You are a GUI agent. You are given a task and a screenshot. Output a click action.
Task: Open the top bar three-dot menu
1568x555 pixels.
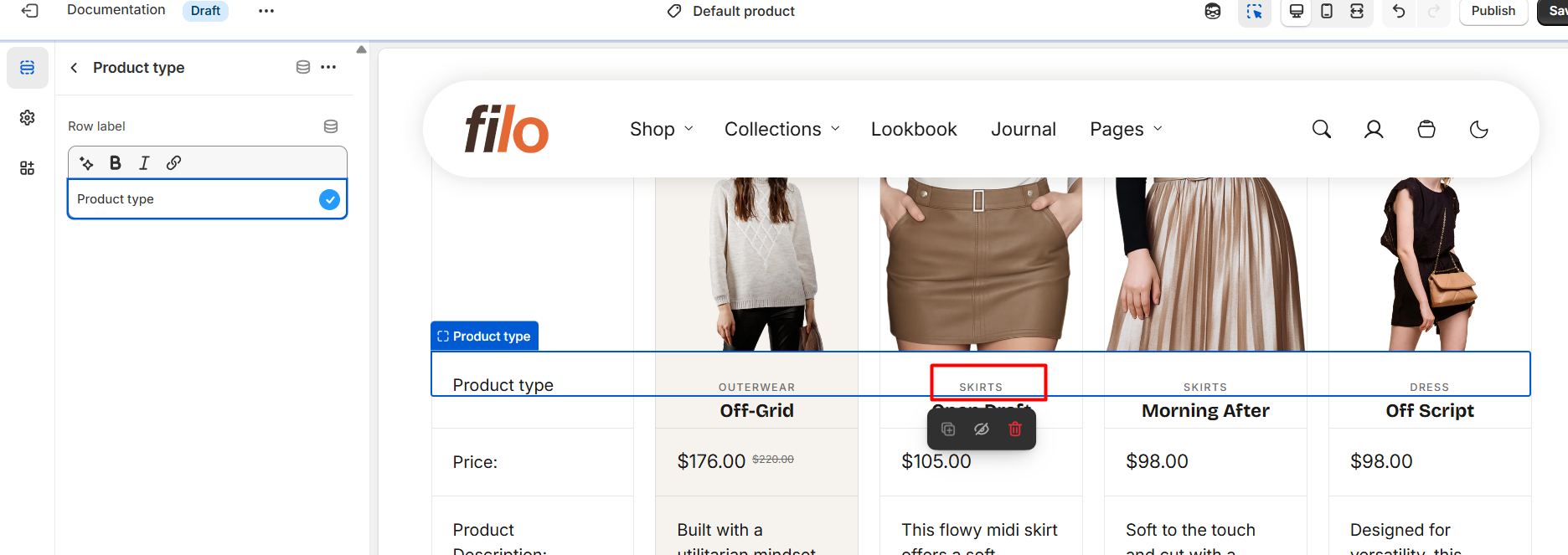[x=266, y=11]
